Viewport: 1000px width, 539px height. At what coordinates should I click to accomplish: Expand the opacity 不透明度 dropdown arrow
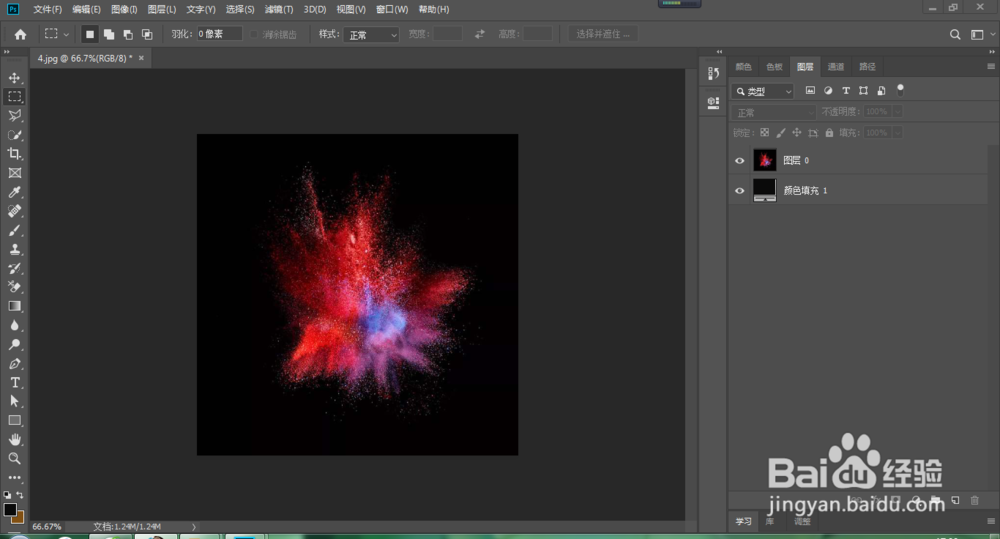[897, 112]
